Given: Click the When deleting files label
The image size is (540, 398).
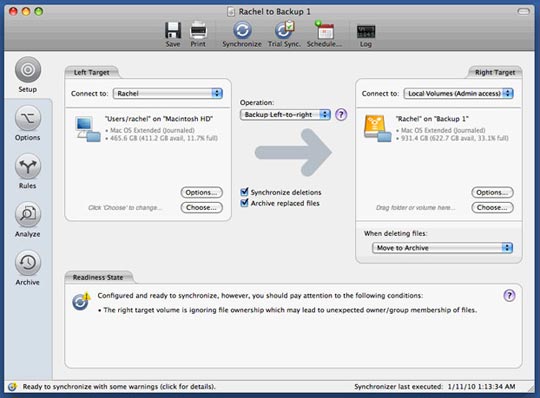Looking at the screenshot, I should tap(396, 233).
